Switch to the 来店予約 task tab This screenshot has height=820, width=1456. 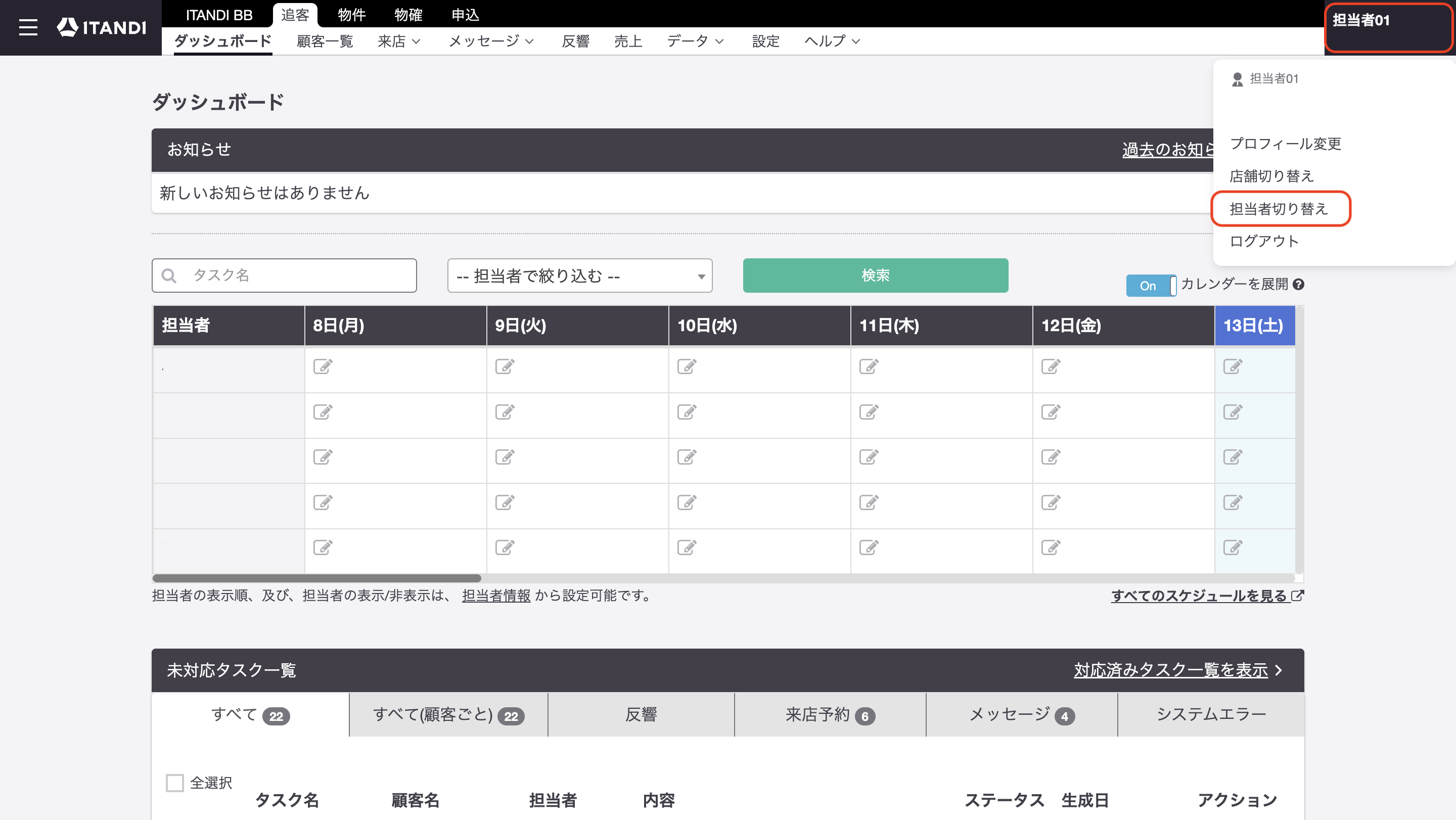(x=830, y=715)
